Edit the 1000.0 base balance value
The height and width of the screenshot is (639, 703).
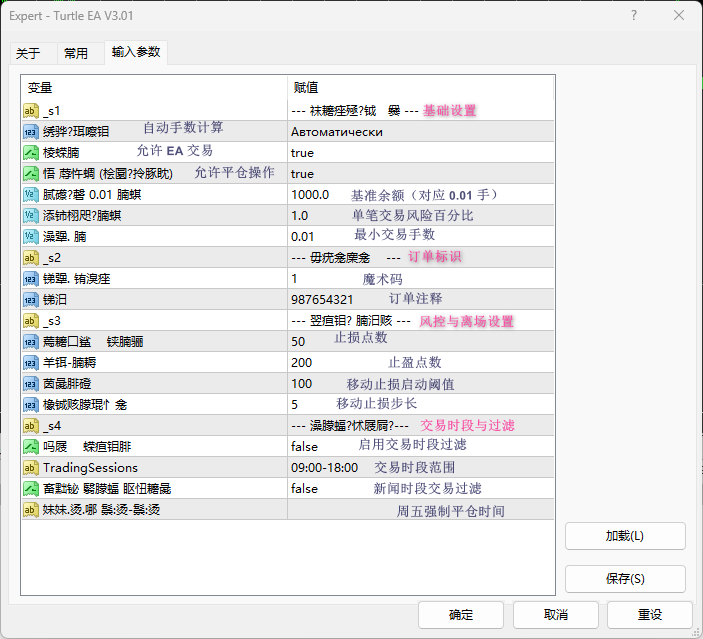421,195
